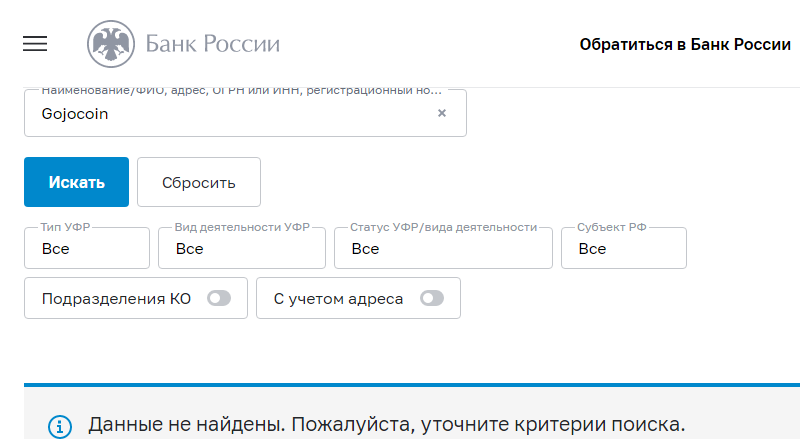Expand the Вид деятельности УФР dropdown
This screenshot has height=439, width=800.
coord(242,248)
